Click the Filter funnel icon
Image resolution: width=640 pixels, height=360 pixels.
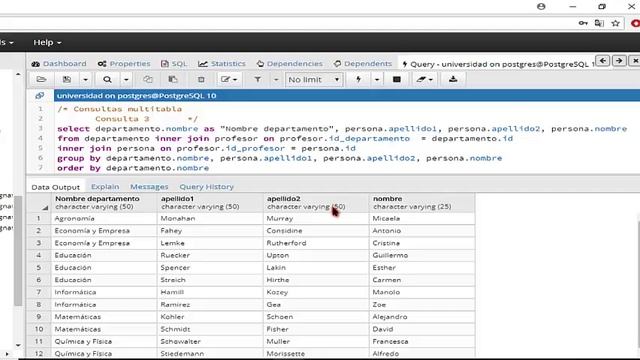click(x=258, y=80)
